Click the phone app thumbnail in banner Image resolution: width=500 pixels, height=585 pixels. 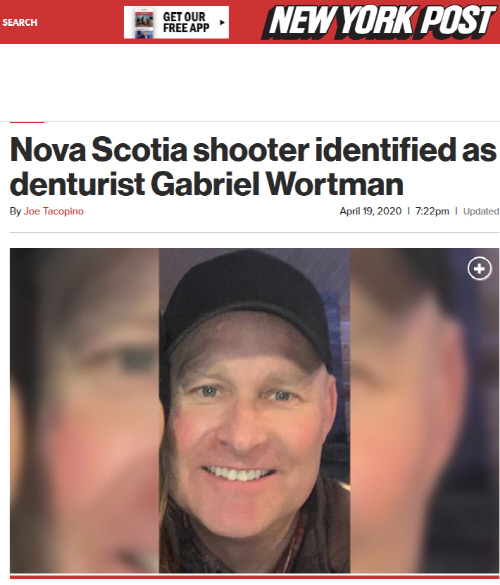click(x=144, y=22)
